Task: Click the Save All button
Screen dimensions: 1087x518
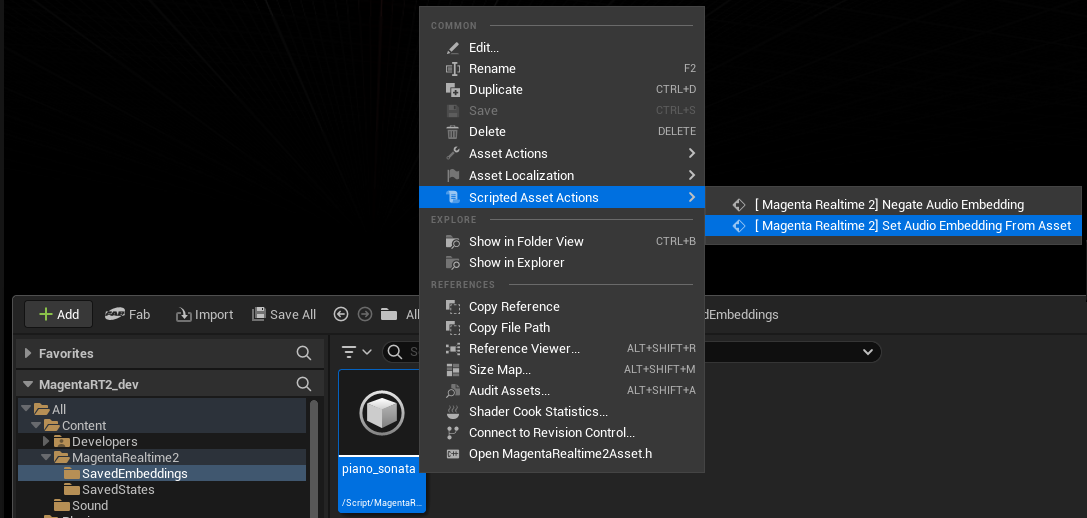Action: click(x=284, y=314)
